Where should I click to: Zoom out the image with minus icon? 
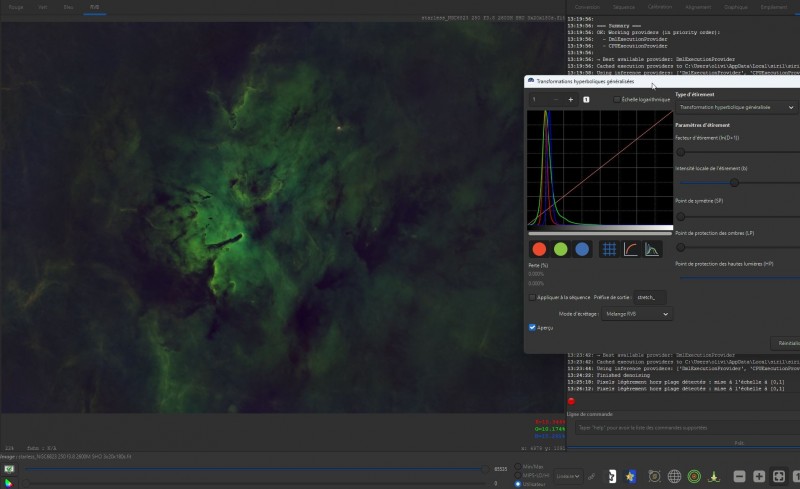point(739,476)
